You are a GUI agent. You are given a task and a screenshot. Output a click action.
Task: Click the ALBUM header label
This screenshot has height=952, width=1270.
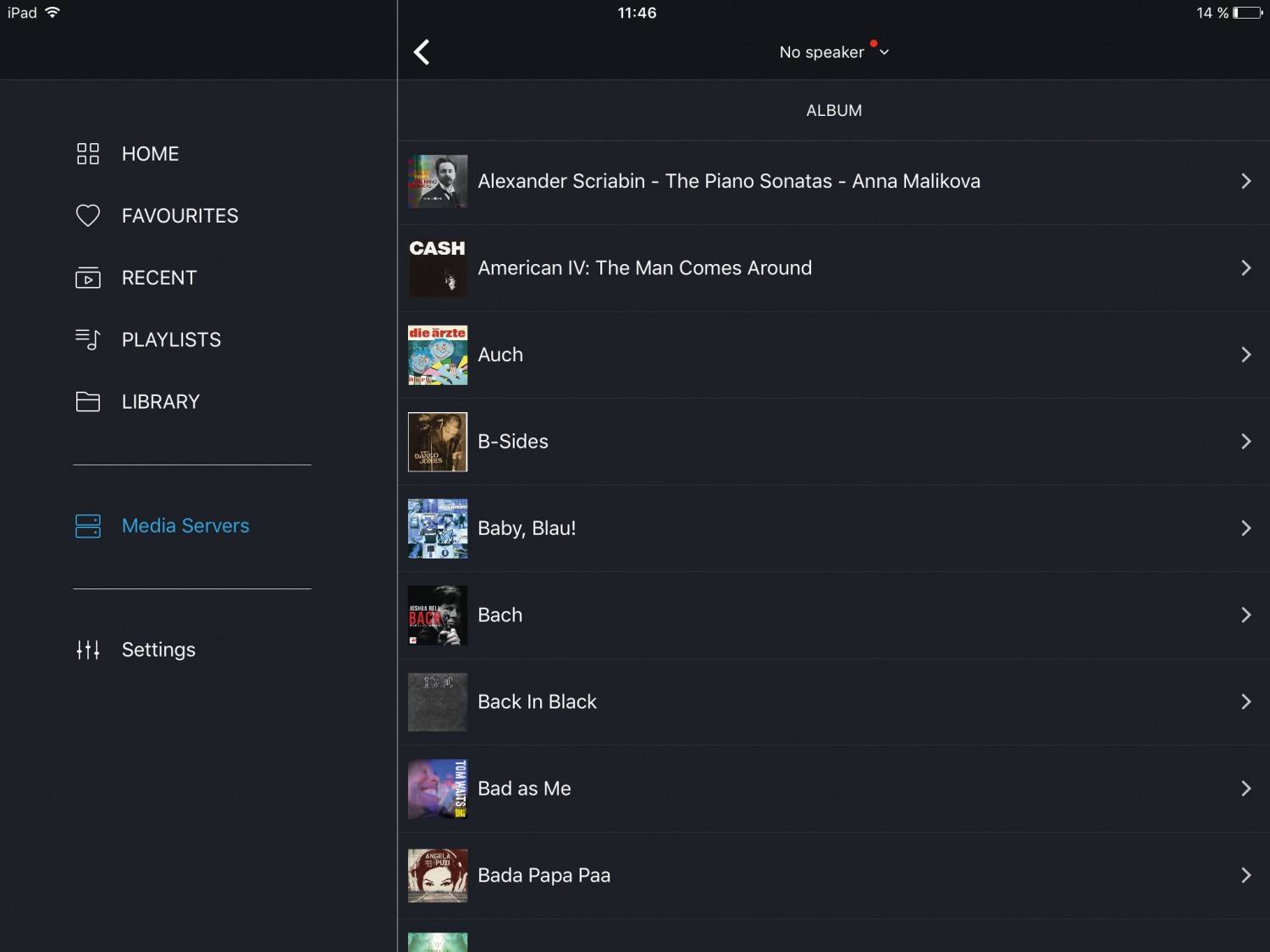(x=834, y=111)
